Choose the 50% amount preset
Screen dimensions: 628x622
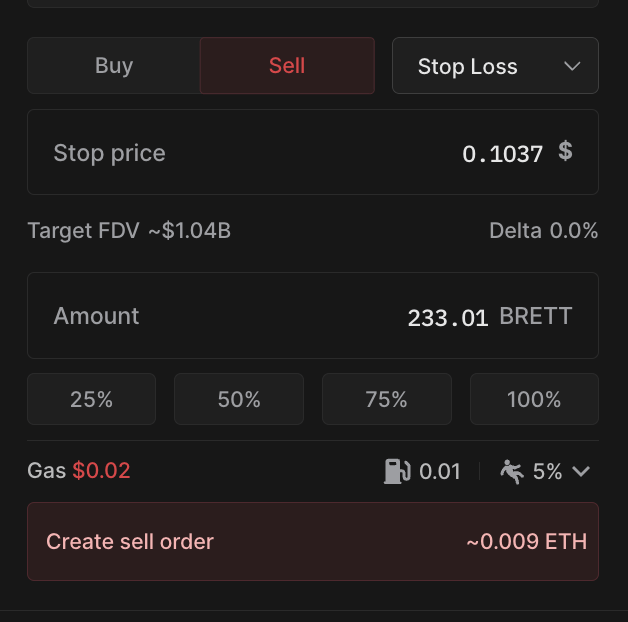pyautogui.click(x=239, y=400)
